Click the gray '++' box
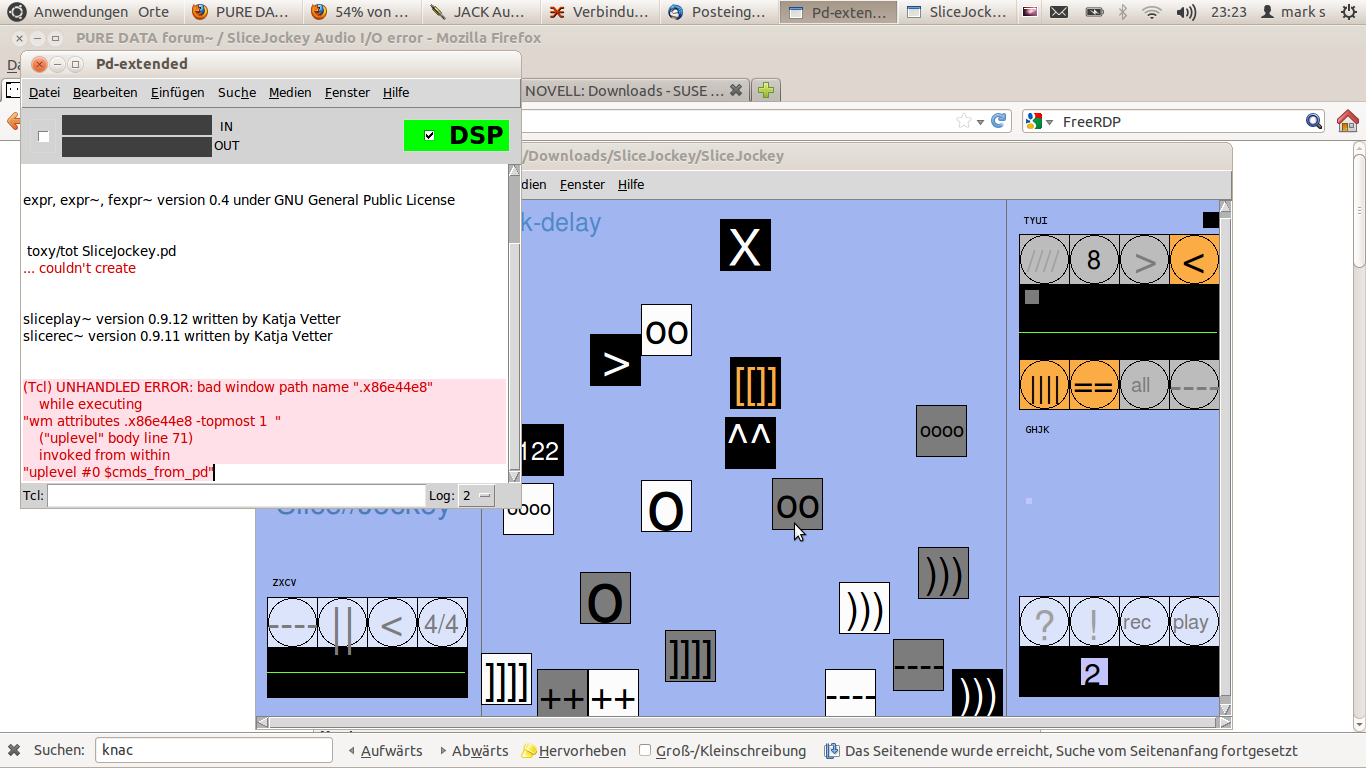 pyautogui.click(x=562, y=693)
